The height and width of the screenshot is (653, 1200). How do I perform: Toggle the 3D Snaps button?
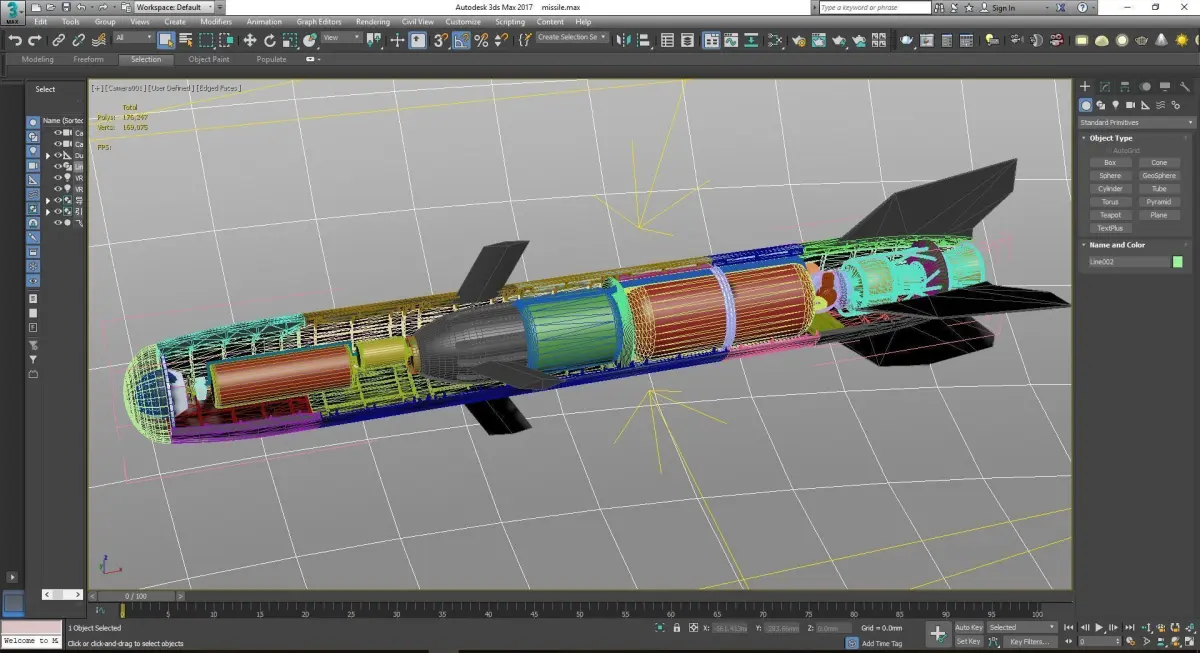[x=440, y=40]
